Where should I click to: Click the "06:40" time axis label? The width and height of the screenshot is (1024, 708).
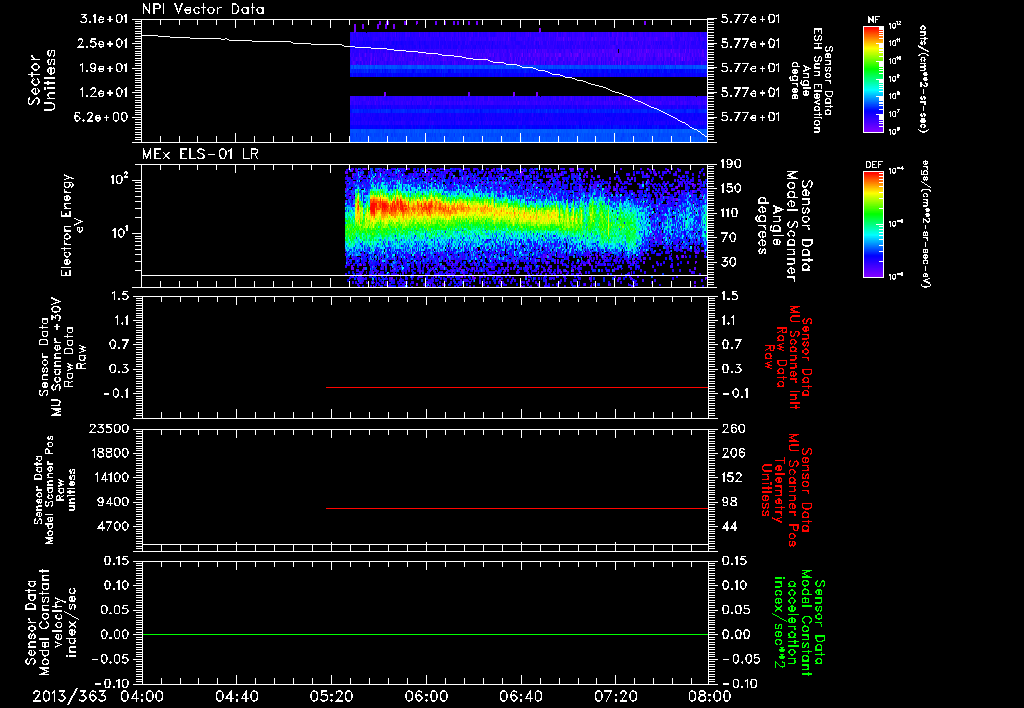pos(520,696)
